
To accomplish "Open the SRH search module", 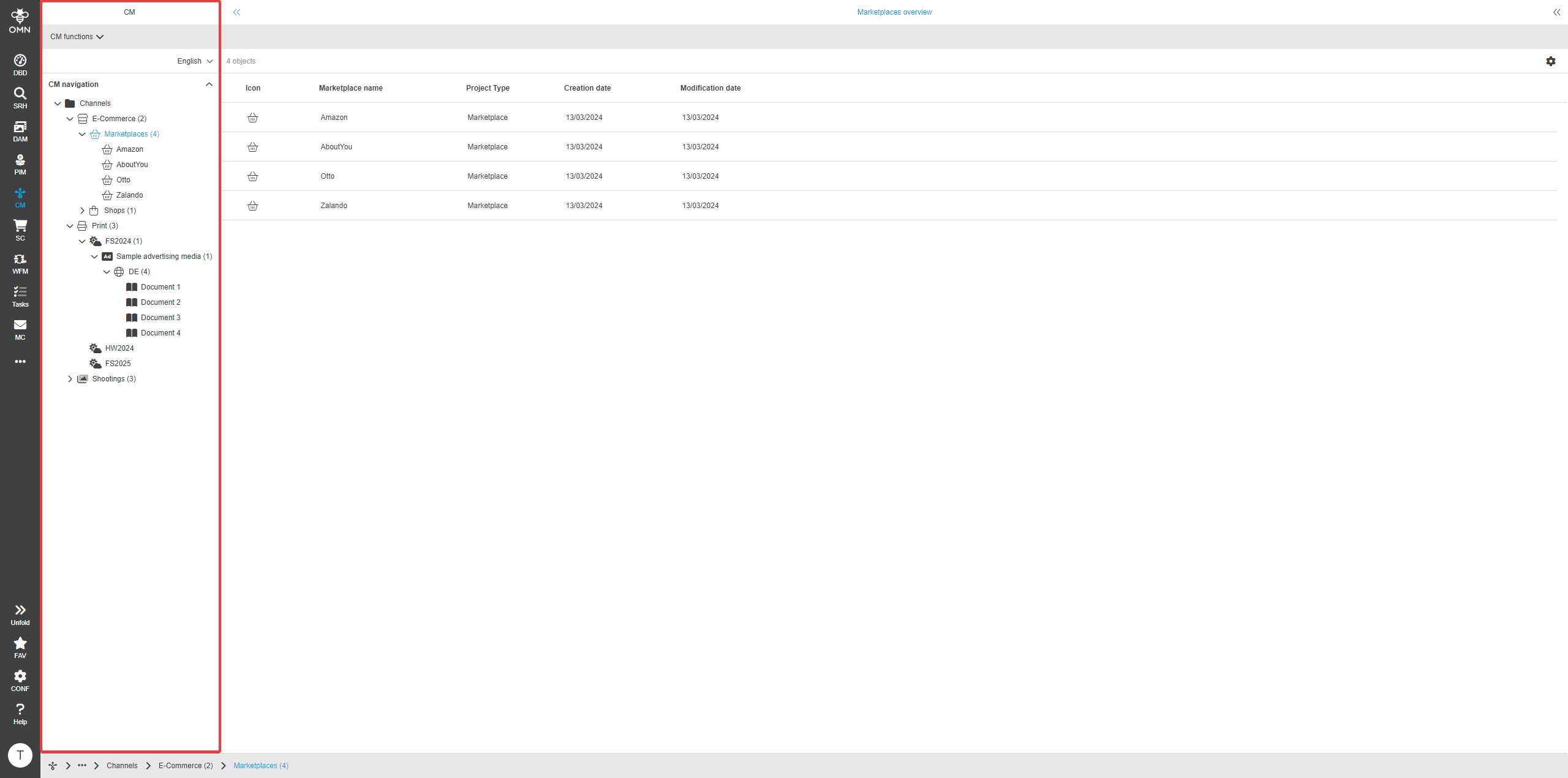I will pyautogui.click(x=20, y=98).
